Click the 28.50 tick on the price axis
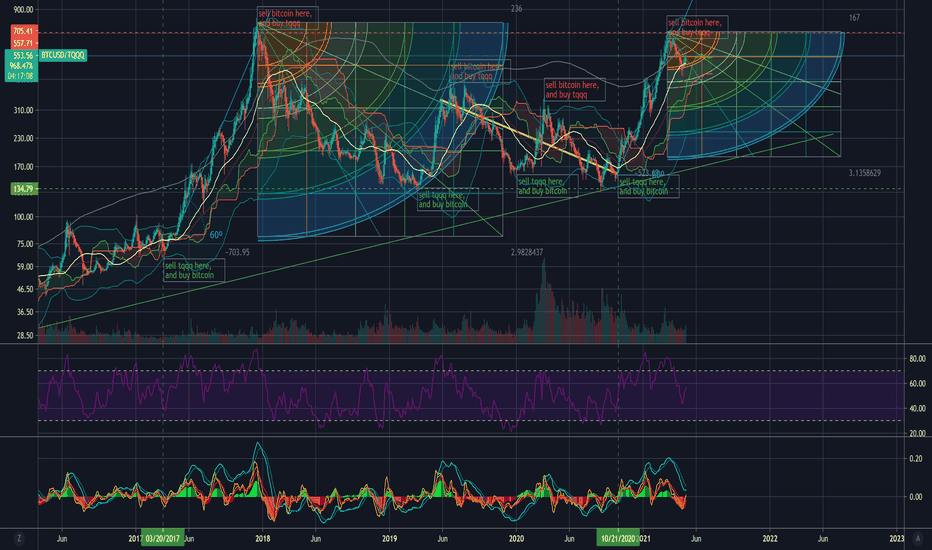932x550 pixels. point(26,335)
